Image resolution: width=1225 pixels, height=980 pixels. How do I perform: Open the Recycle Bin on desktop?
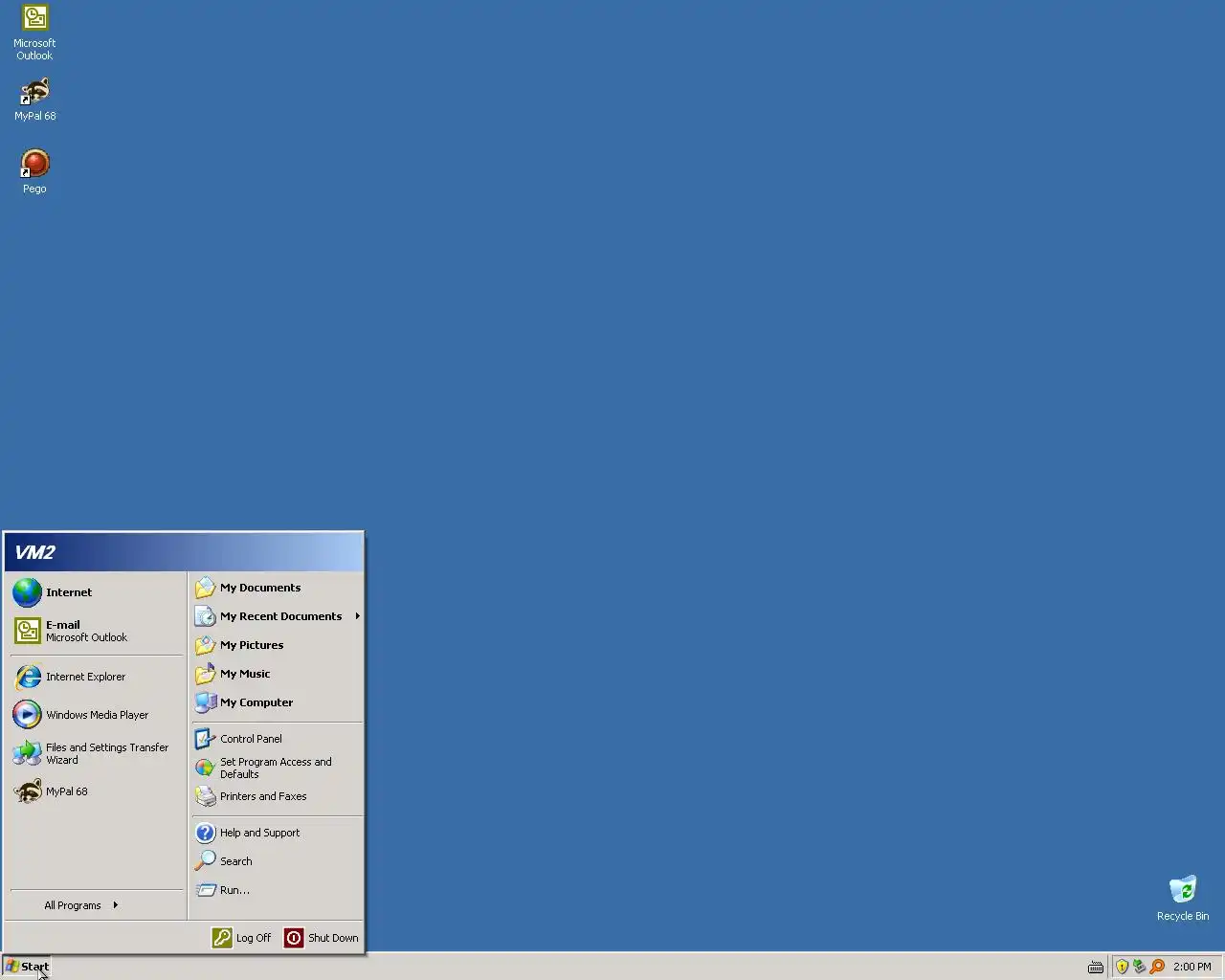pos(1183,898)
